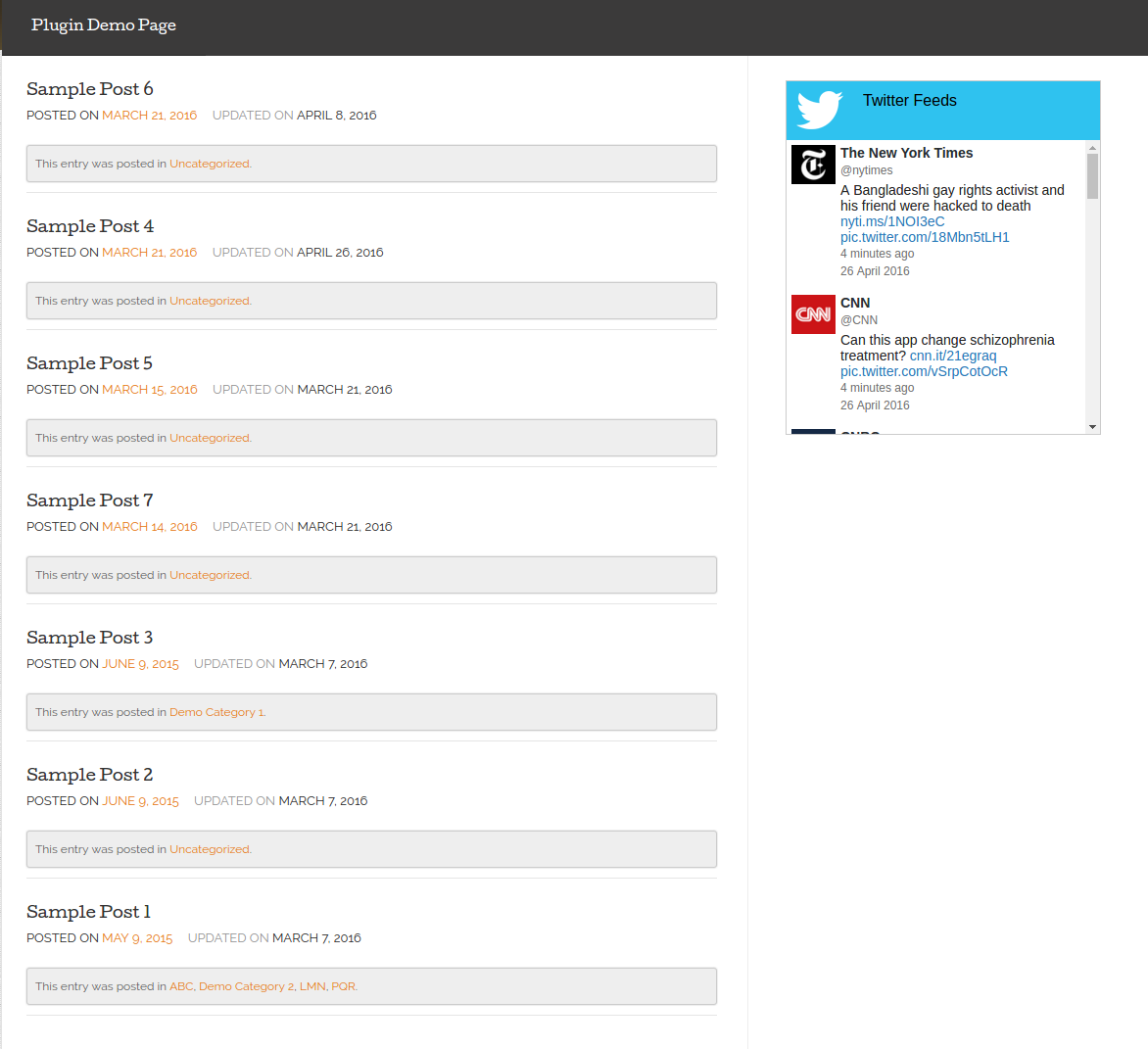Open the PQR category link
Viewport: 1148px width, 1049px height.
coord(344,986)
